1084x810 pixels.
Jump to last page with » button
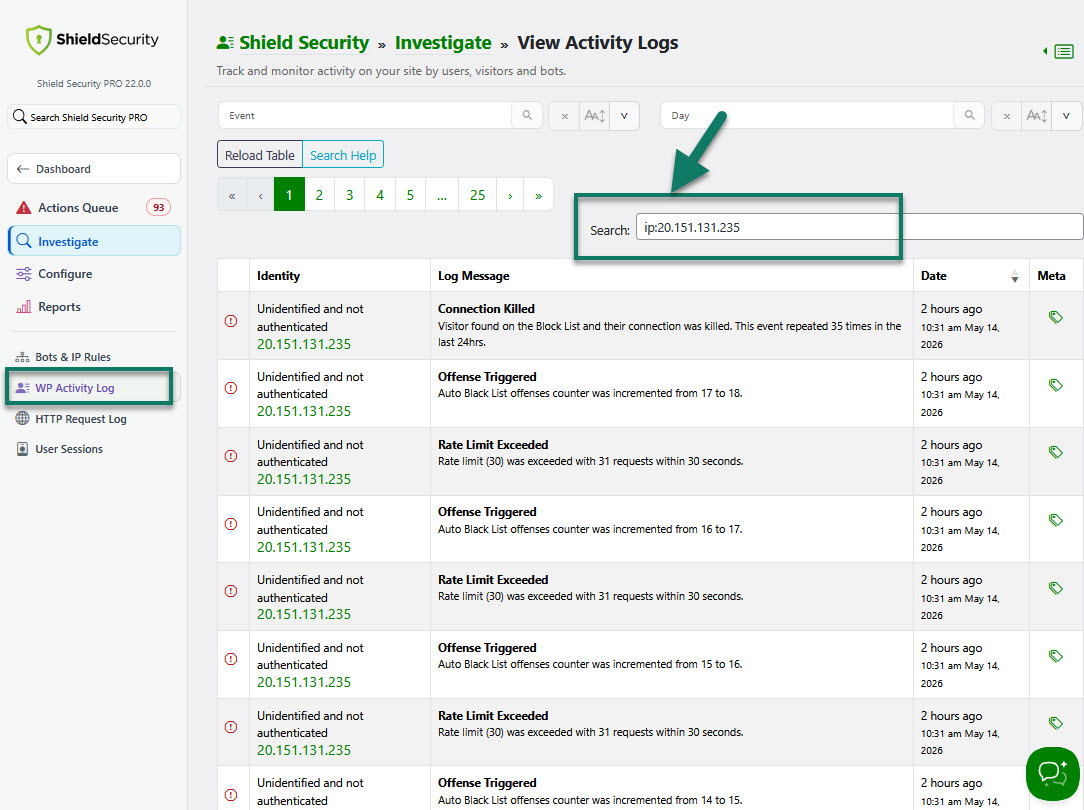click(x=539, y=196)
